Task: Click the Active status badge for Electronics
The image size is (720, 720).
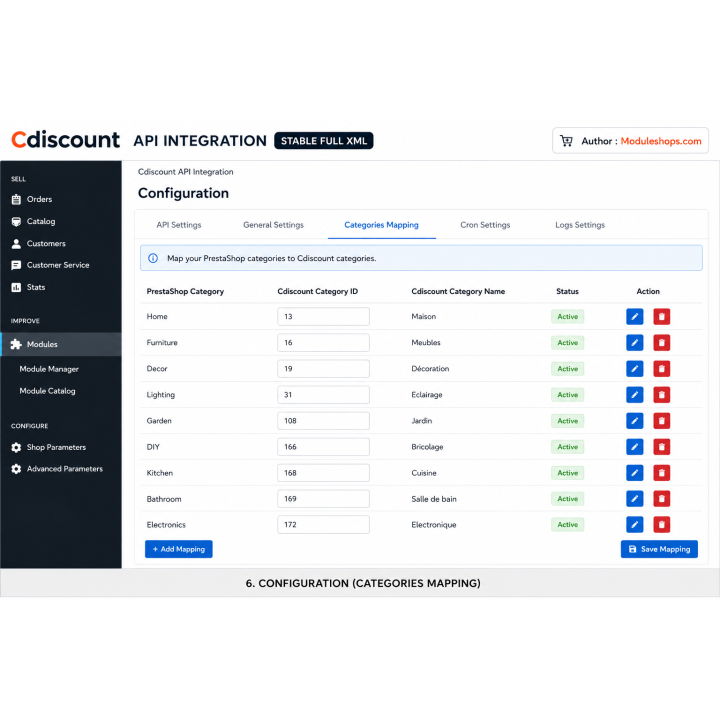Action: [x=567, y=524]
